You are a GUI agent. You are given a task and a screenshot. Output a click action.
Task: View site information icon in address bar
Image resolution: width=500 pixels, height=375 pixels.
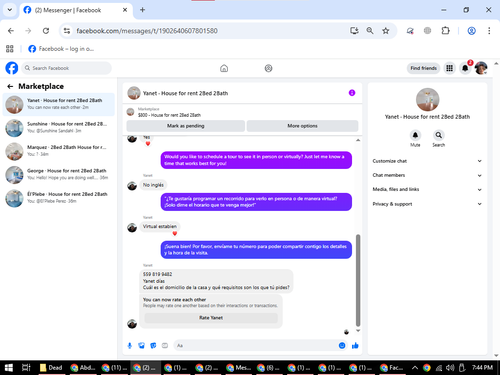pos(67,31)
